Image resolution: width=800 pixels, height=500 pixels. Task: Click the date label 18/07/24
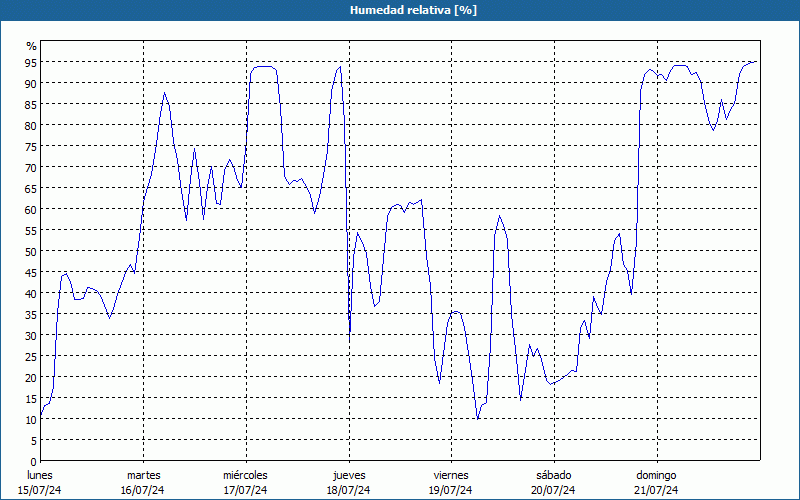point(348,490)
